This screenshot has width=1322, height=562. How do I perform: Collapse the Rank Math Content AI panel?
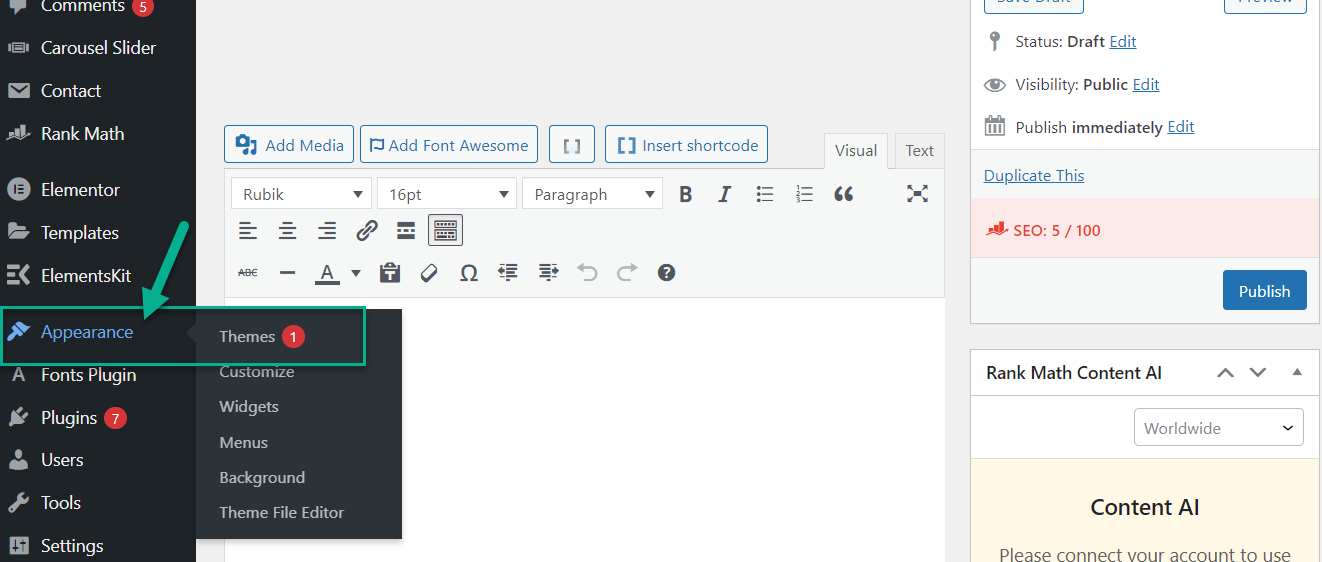point(1297,372)
